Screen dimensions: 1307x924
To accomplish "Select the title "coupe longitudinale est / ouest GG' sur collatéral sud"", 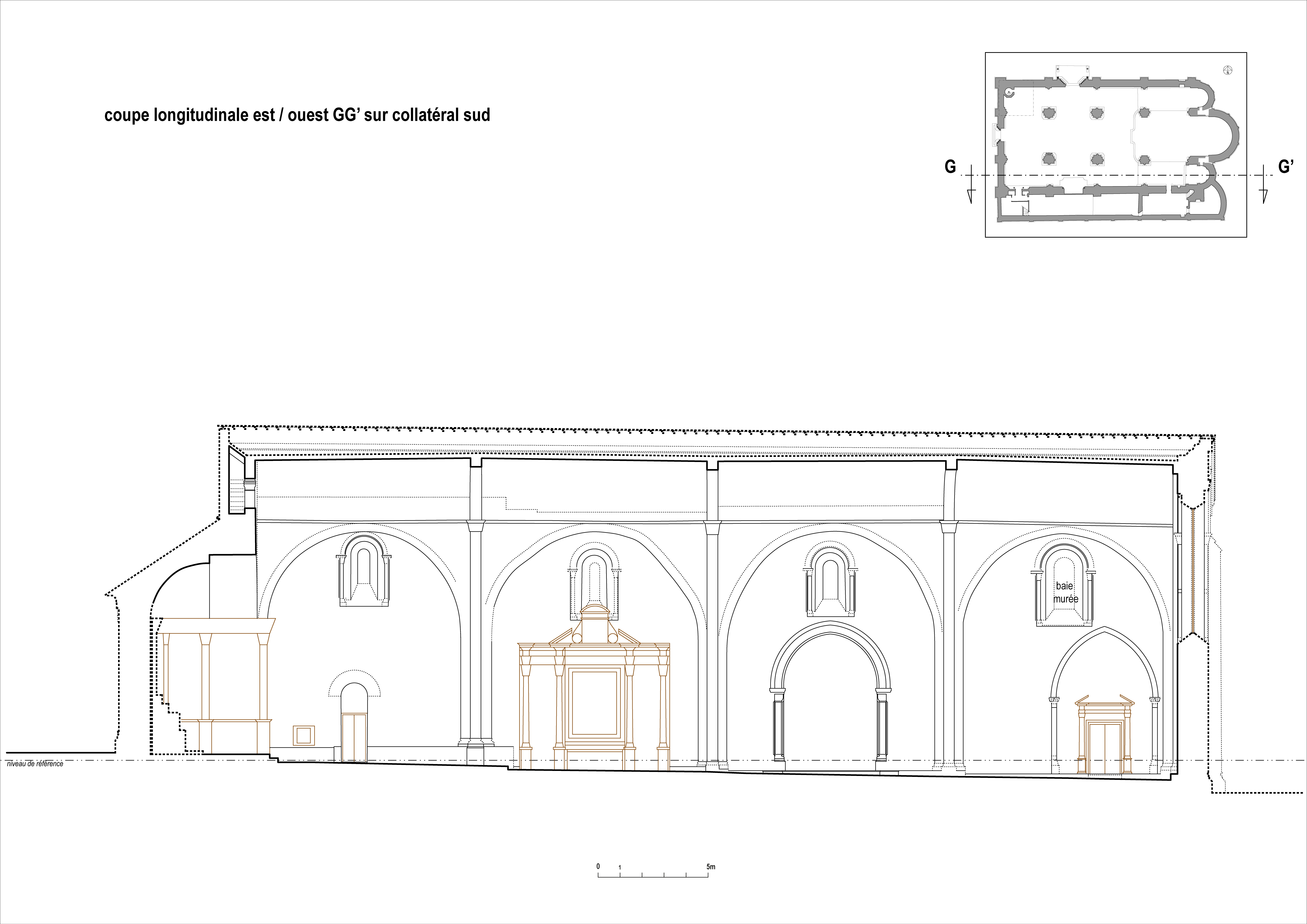I will click(297, 115).
